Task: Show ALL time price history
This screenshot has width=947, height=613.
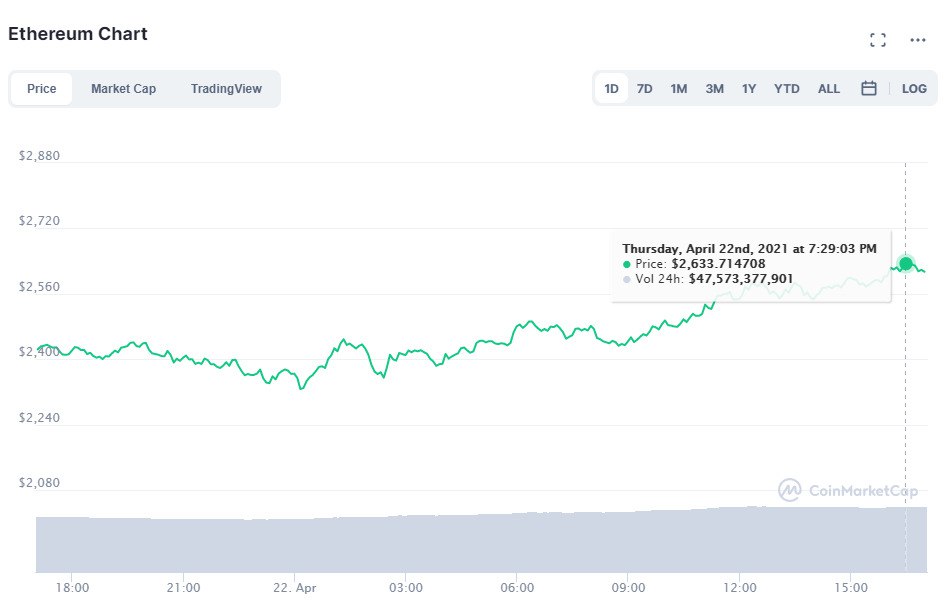Action: point(829,89)
